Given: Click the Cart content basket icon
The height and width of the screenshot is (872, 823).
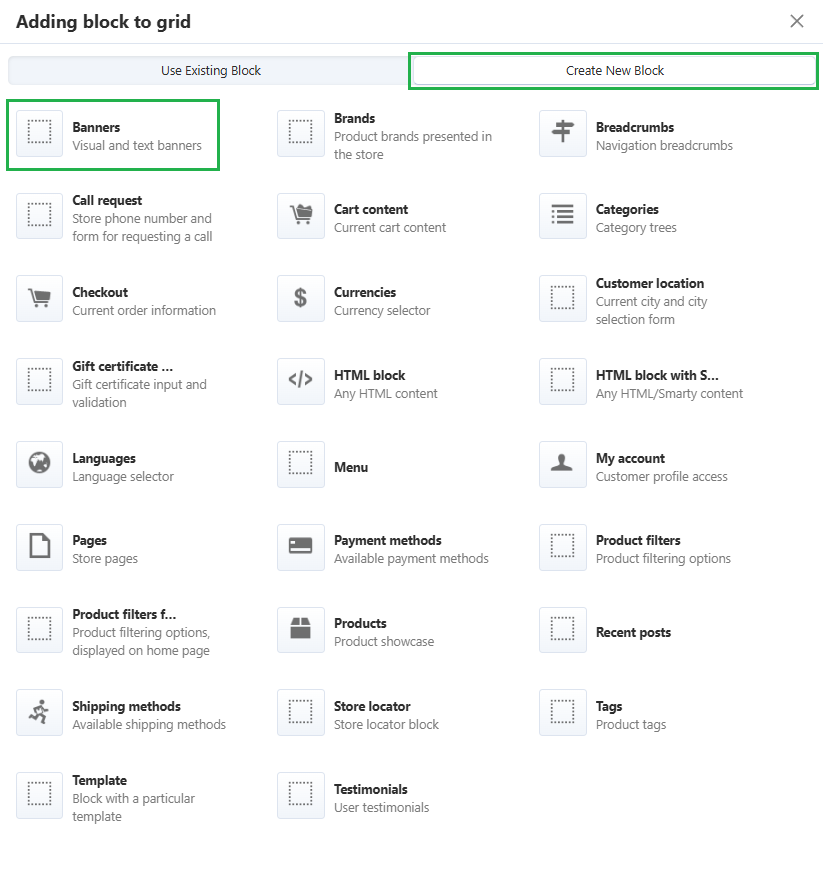Looking at the screenshot, I should click(x=301, y=216).
